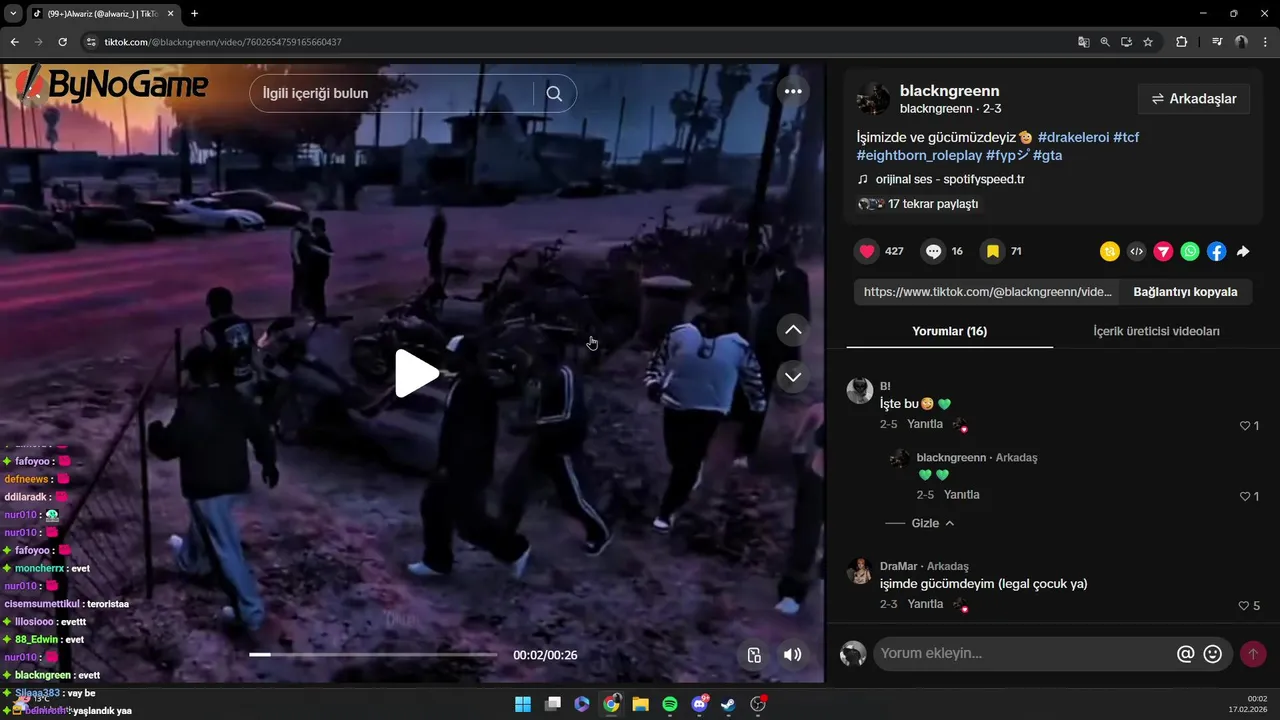Image resolution: width=1280 pixels, height=720 pixels.
Task: Click the Chrome address bar URL
Action: (223, 42)
